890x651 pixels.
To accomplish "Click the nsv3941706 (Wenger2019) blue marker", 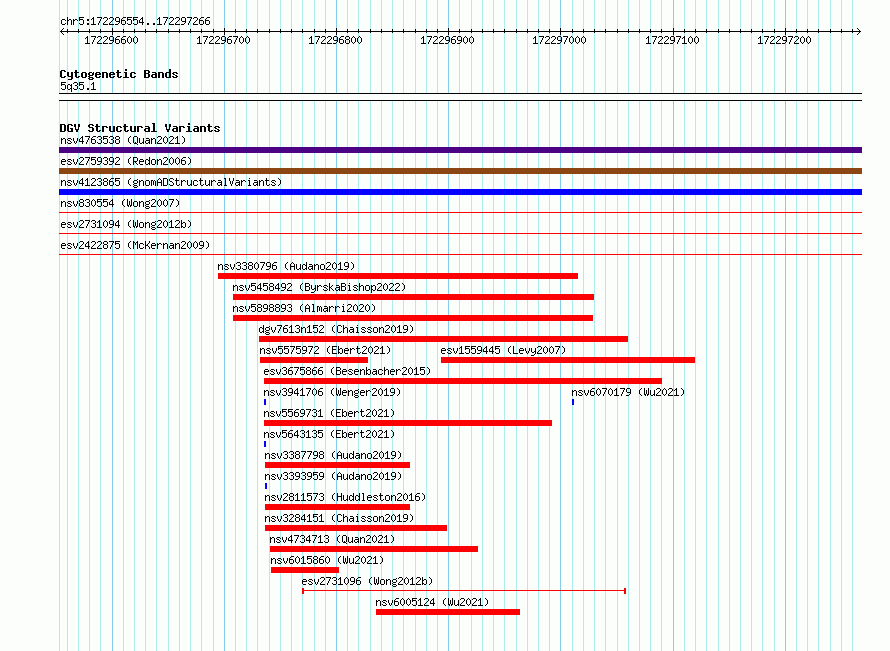I will (x=265, y=402).
